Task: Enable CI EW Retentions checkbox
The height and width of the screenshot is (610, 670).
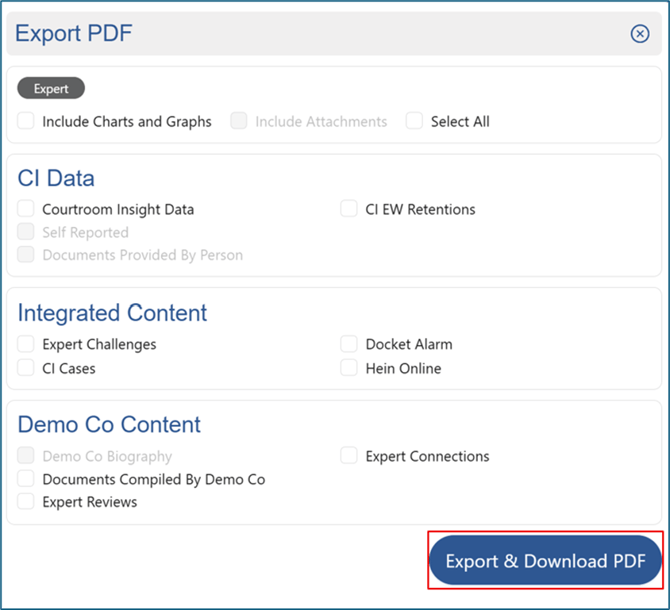Action: coord(349,209)
